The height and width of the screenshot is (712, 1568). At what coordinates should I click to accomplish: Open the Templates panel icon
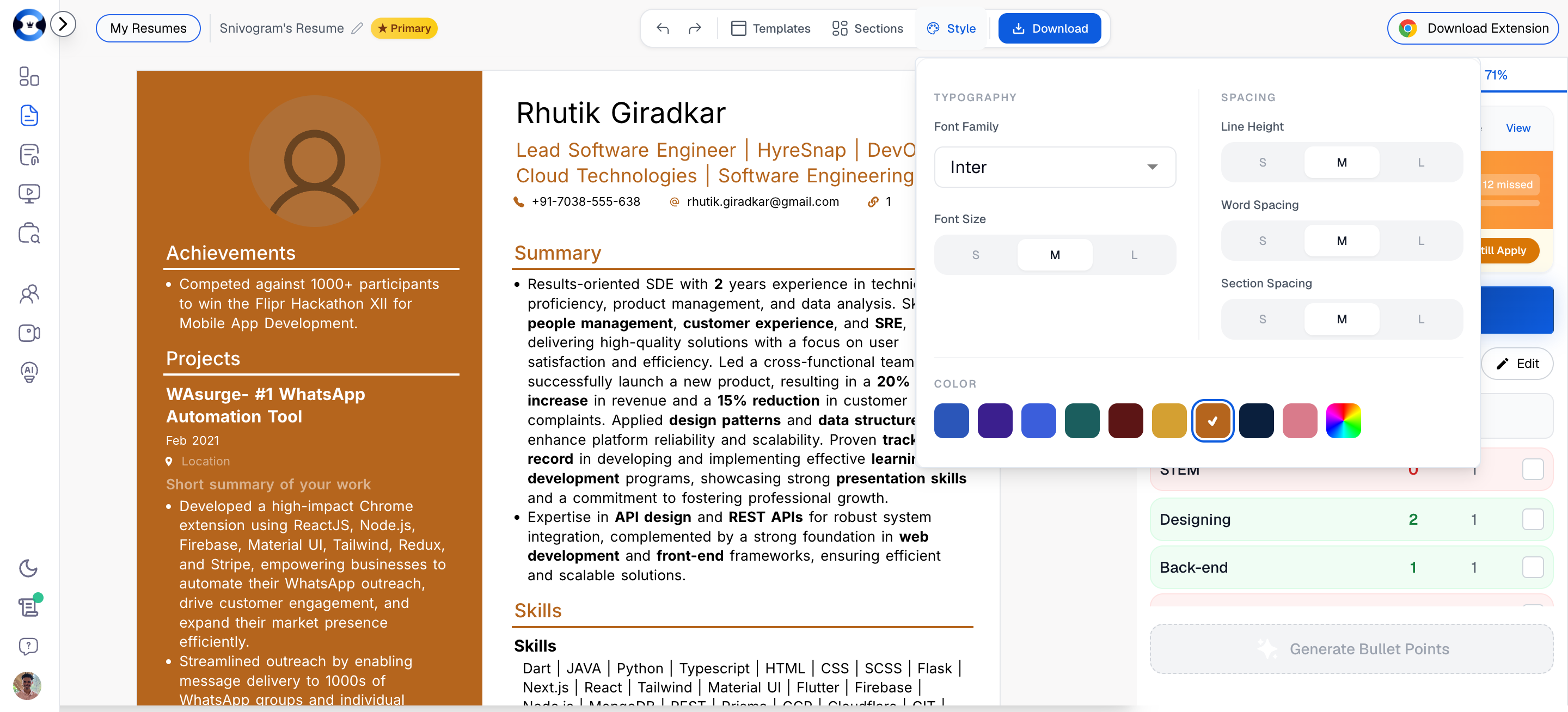[738, 27]
